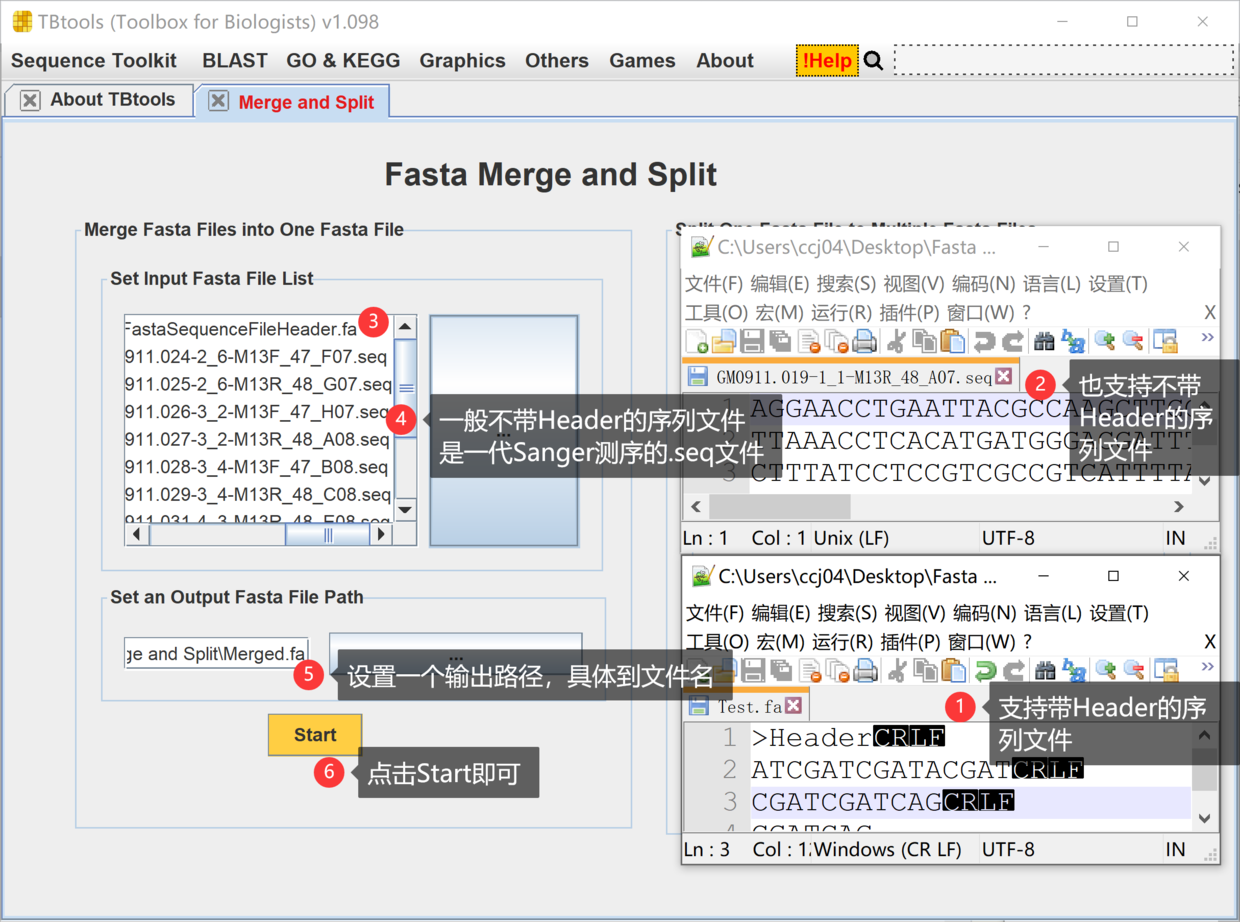Click the file list's horizontal scrollbar right arrow
Image resolution: width=1240 pixels, height=922 pixels.
(379, 535)
